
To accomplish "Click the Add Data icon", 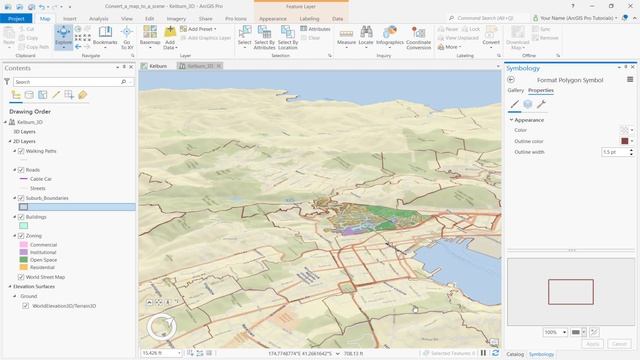I will click(x=170, y=32).
